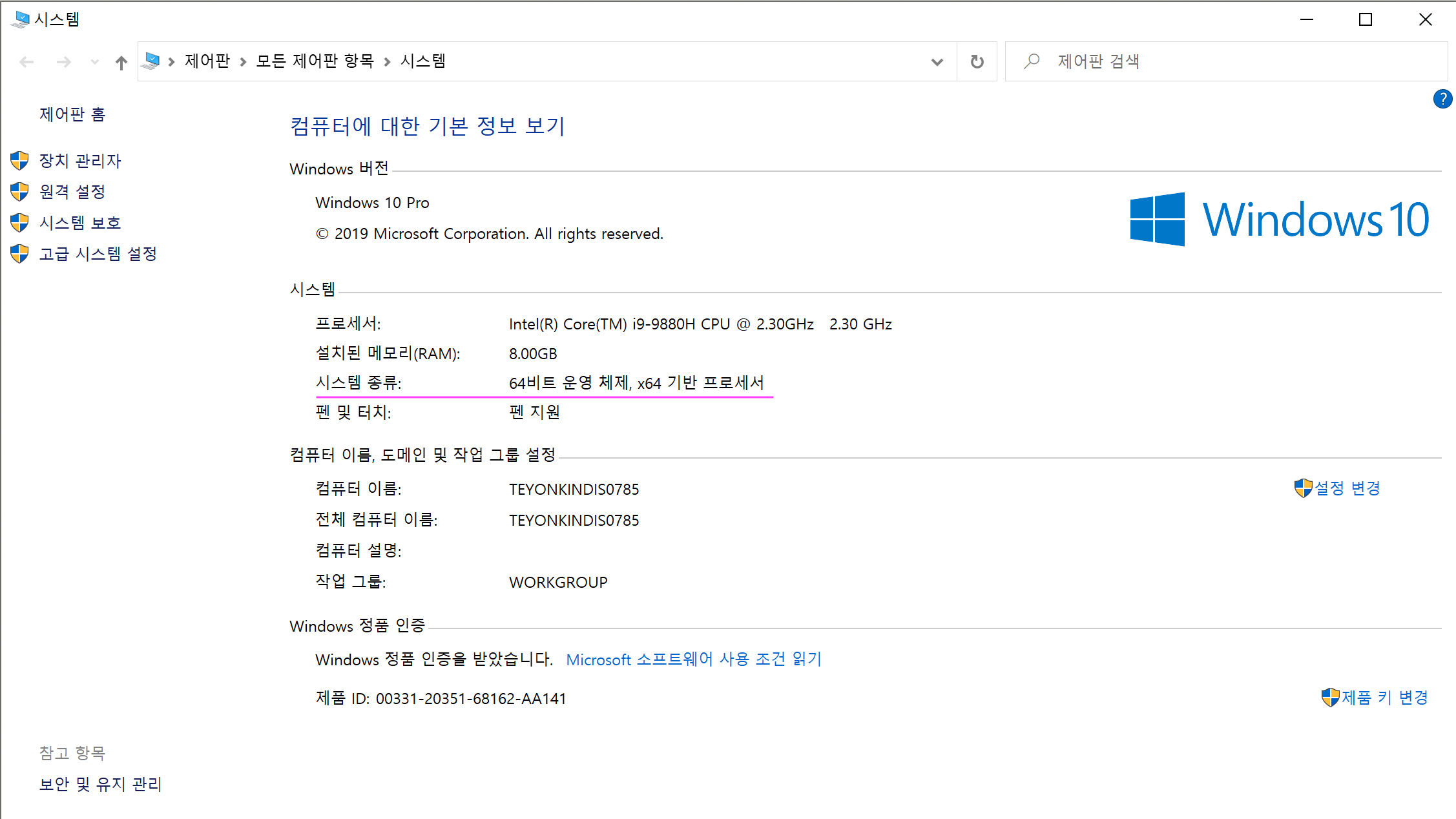Close the 시스템 window
Image resolution: width=1456 pixels, height=819 pixels.
(x=1425, y=19)
